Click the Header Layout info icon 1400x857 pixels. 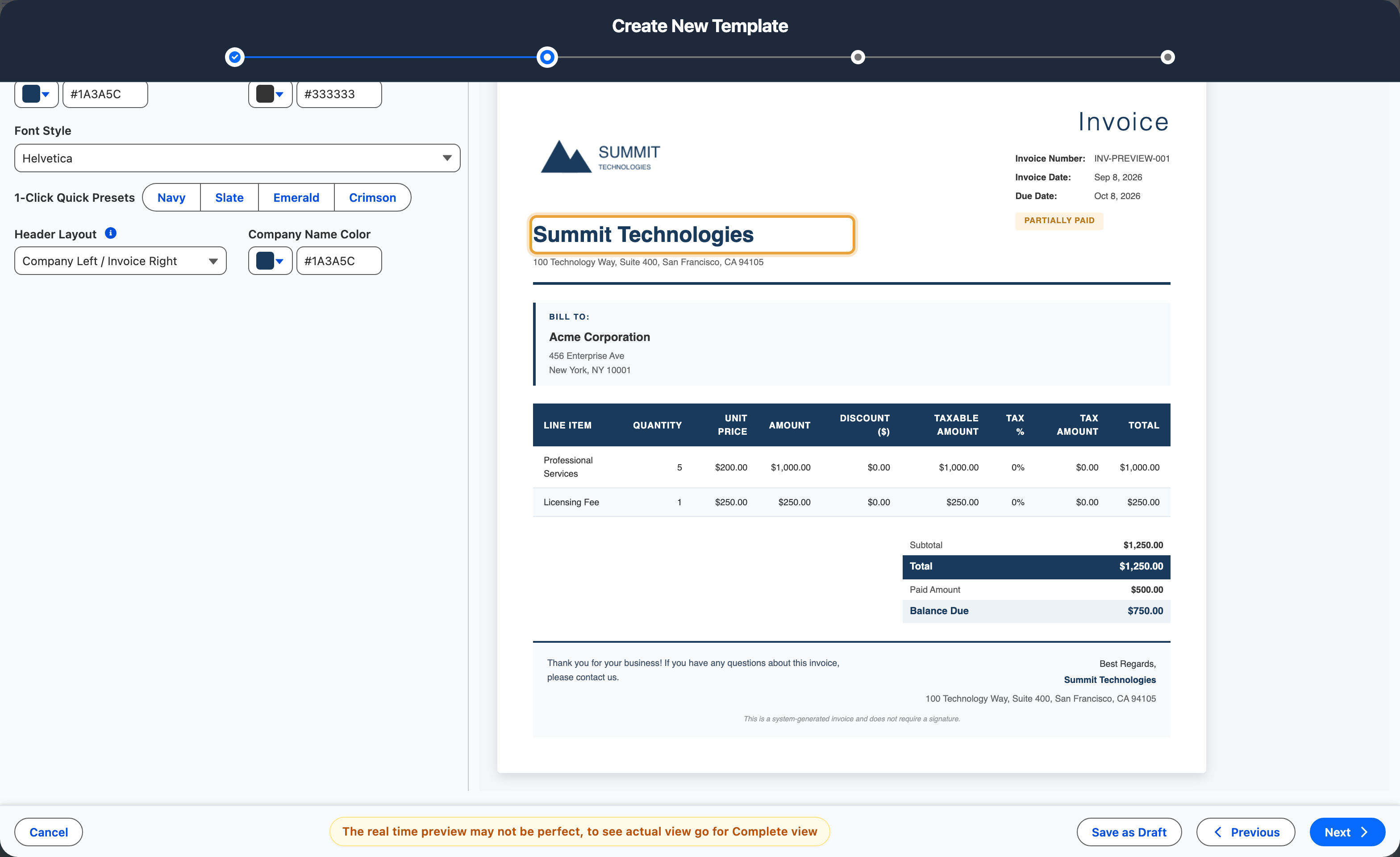111,233
